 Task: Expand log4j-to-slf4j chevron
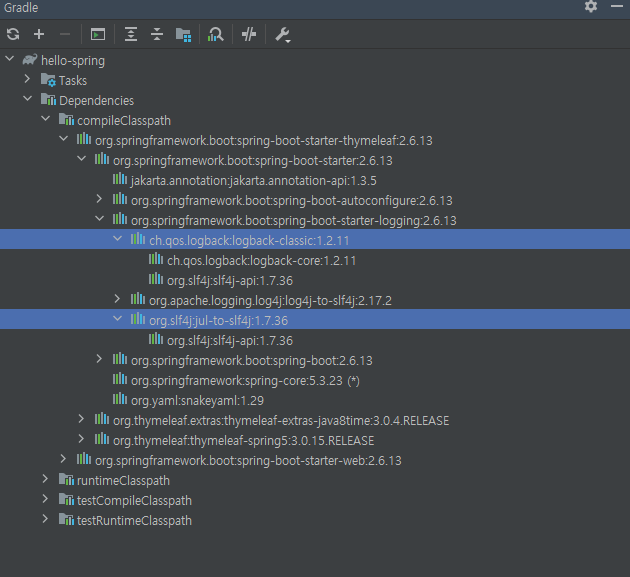pyautogui.click(x=117, y=299)
